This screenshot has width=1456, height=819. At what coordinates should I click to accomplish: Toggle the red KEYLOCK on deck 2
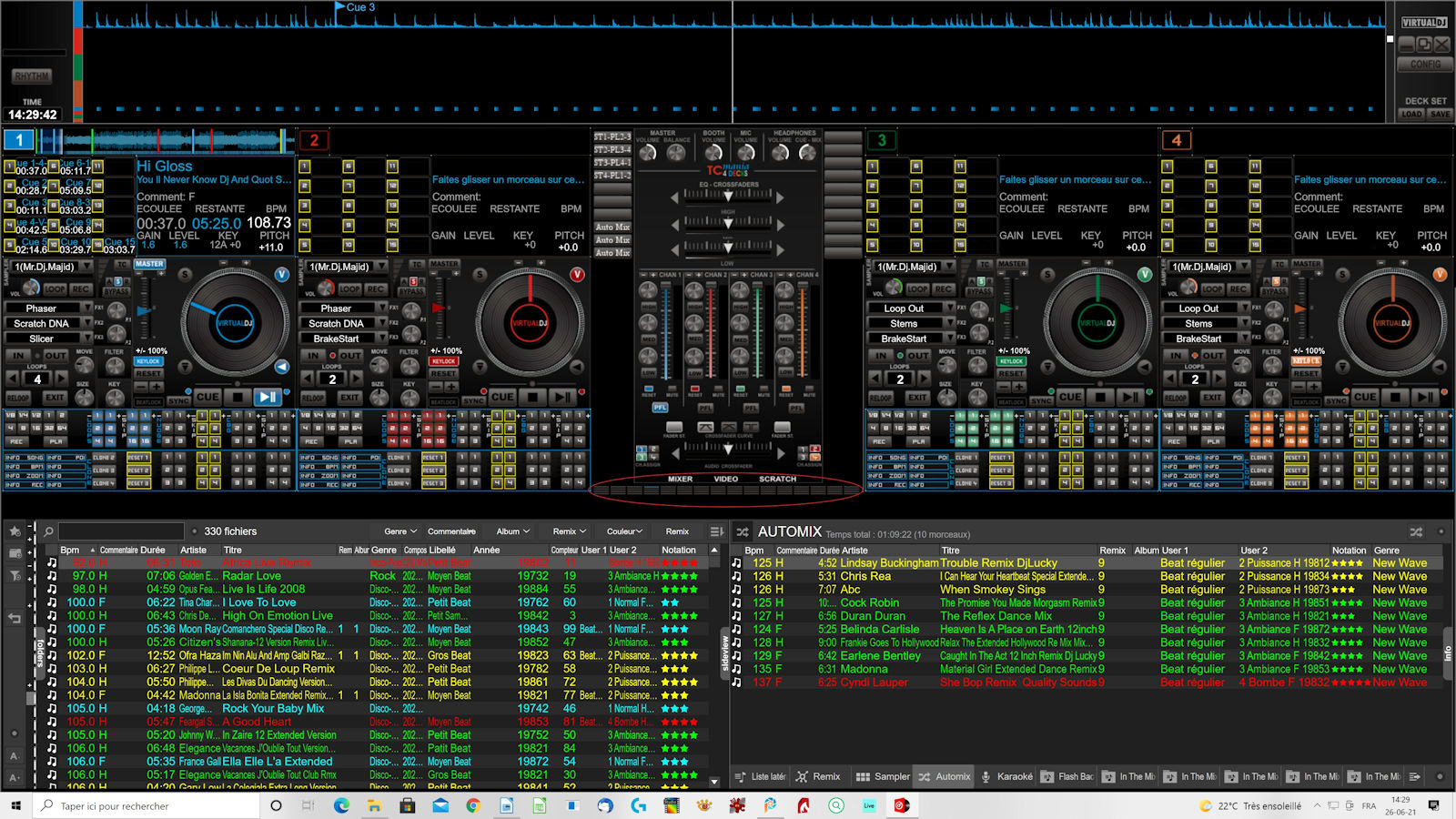point(443,361)
